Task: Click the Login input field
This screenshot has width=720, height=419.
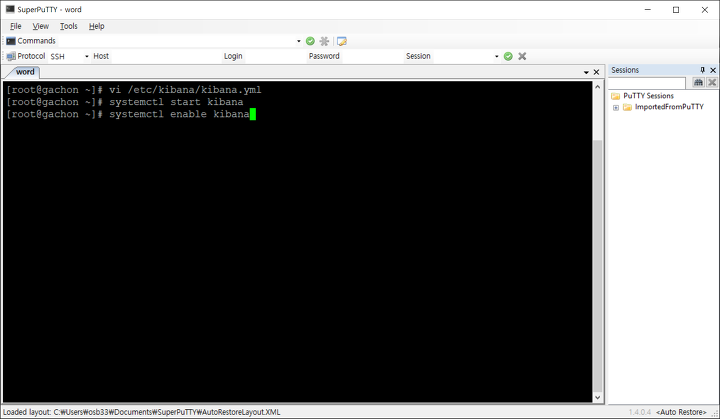Action: (x=275, y=56)
